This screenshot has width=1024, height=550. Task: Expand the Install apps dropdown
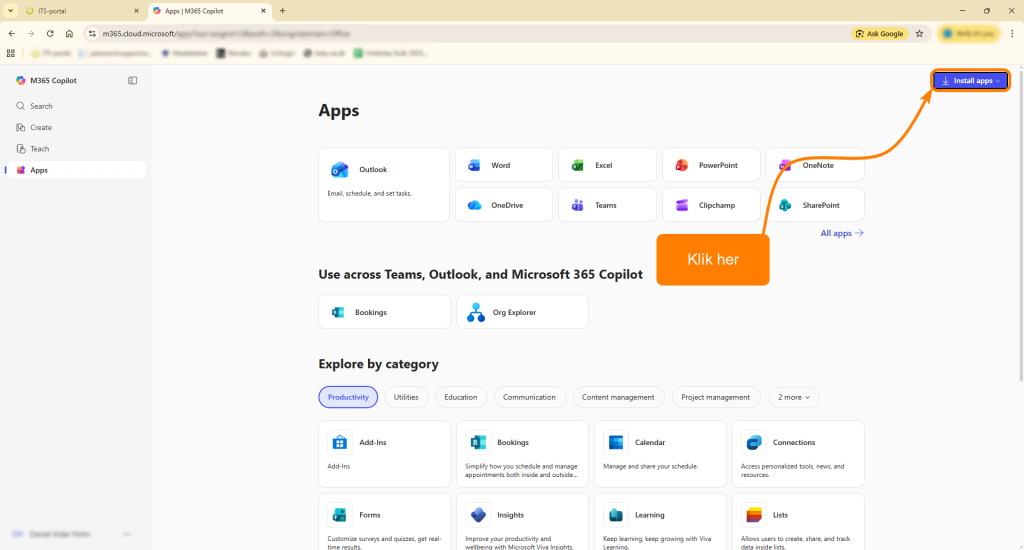click(970, 80)
